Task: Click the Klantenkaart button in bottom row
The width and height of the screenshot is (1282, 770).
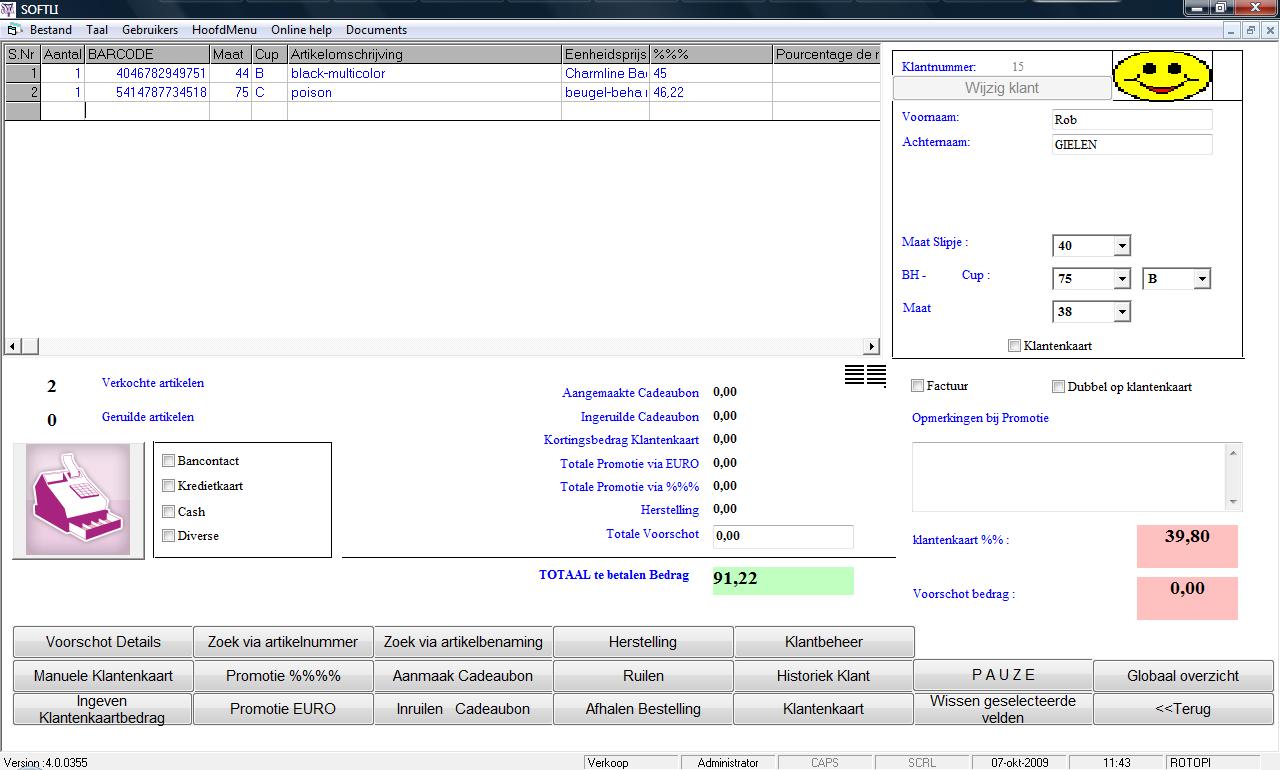Action: pyautogui.click(x=824, y=709)
